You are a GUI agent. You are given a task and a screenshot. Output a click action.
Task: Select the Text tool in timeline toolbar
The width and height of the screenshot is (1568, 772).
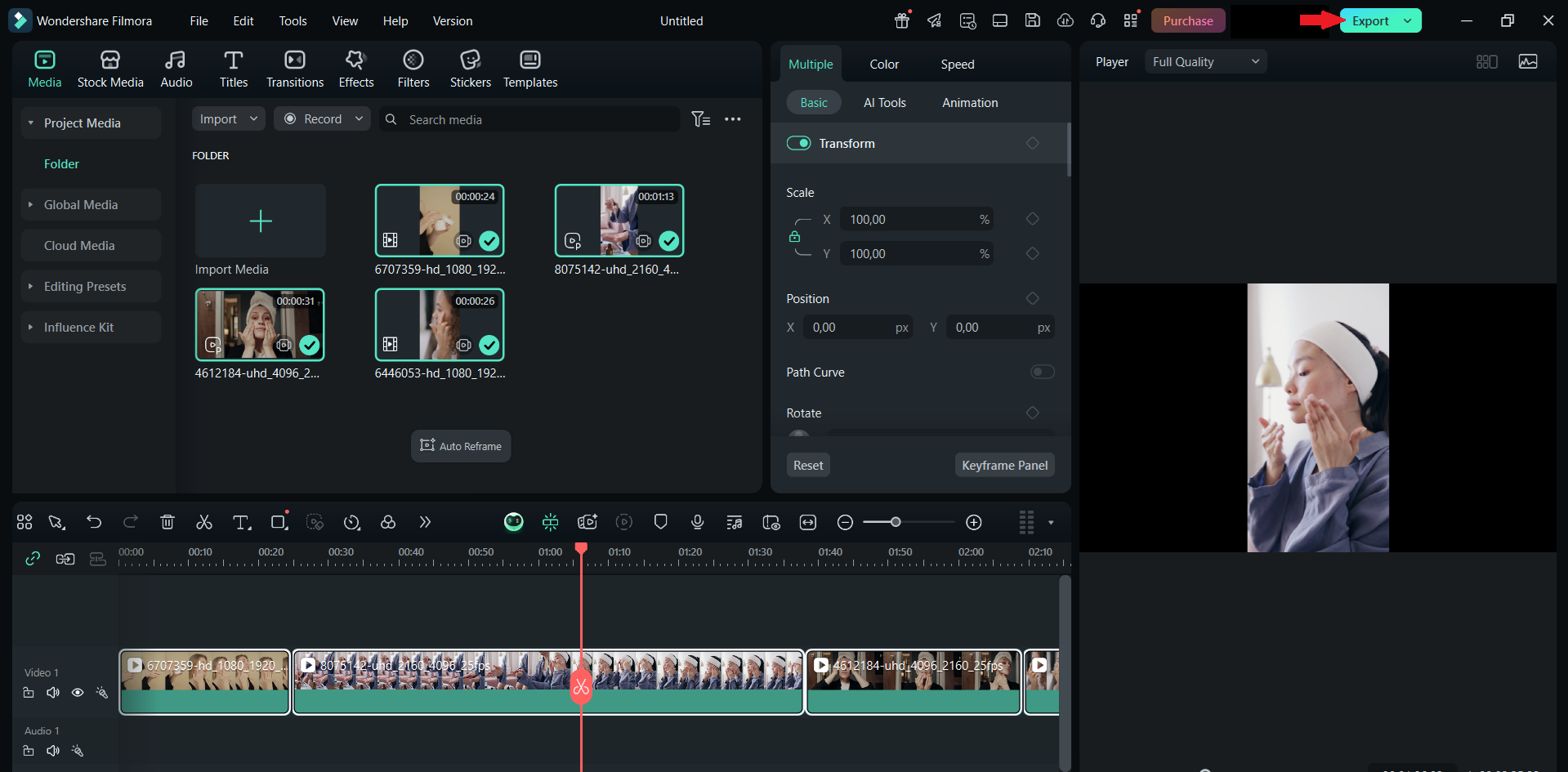pyautogui.click(x=241, y=522)
